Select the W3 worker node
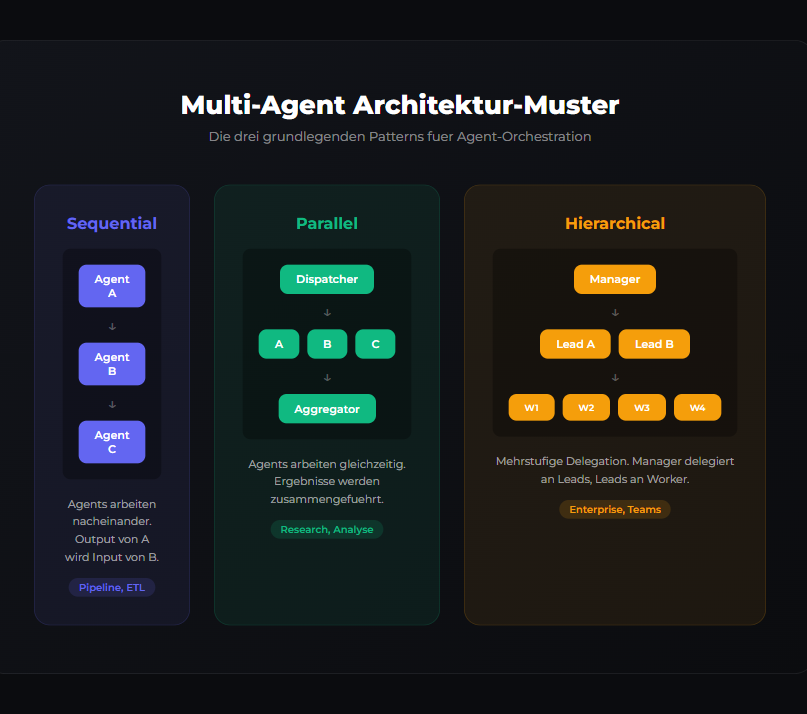 642,408
